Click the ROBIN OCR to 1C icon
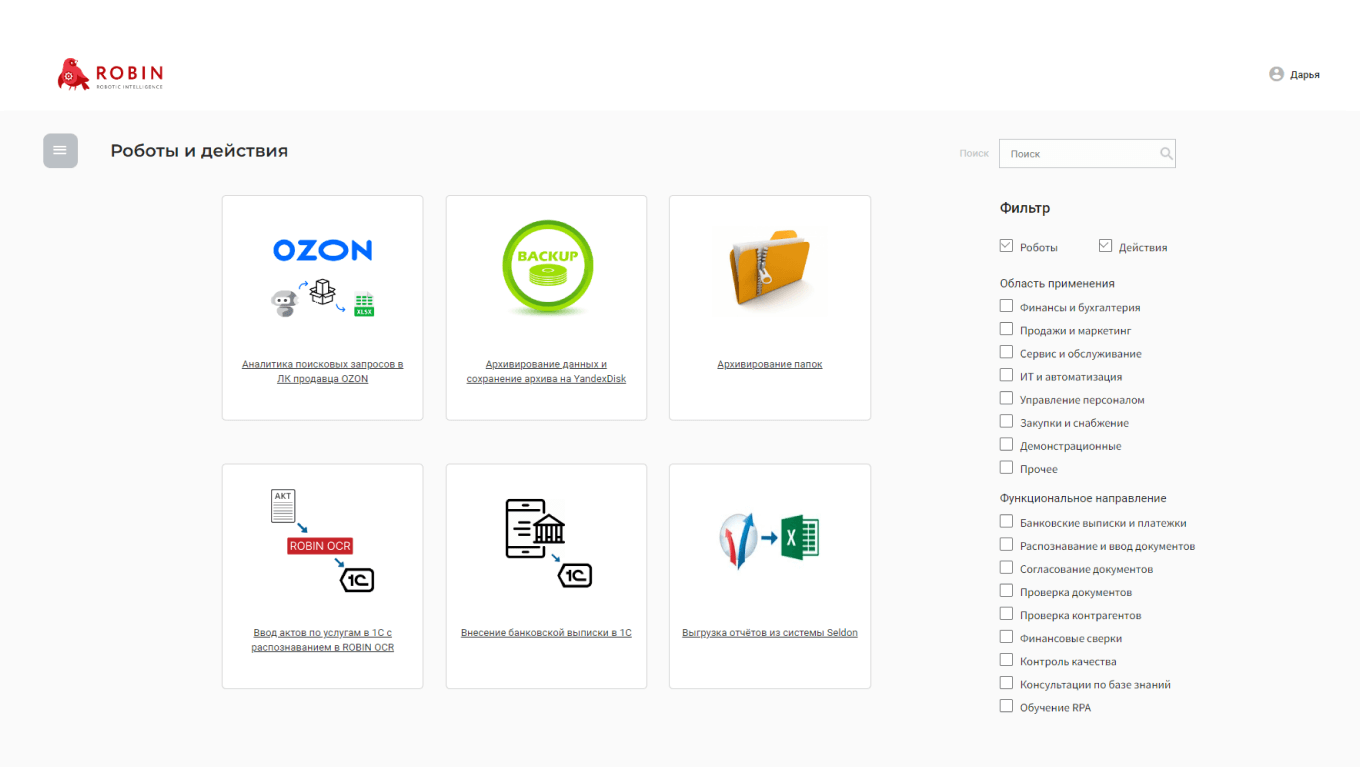This screenshot has height=767, width=1360. click(322, 541)
